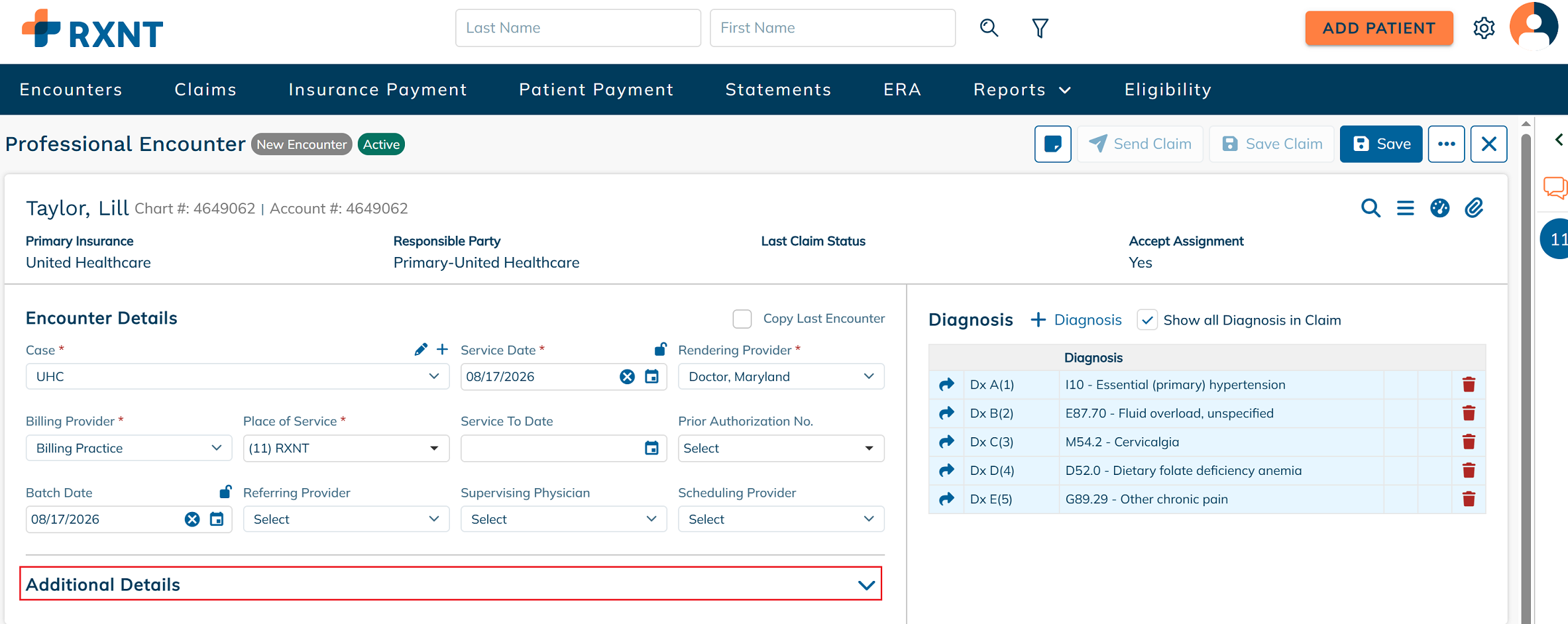Open the Service Date calendar picker
The width and height of the screenshot is (1568, 624).
[651, 376]
